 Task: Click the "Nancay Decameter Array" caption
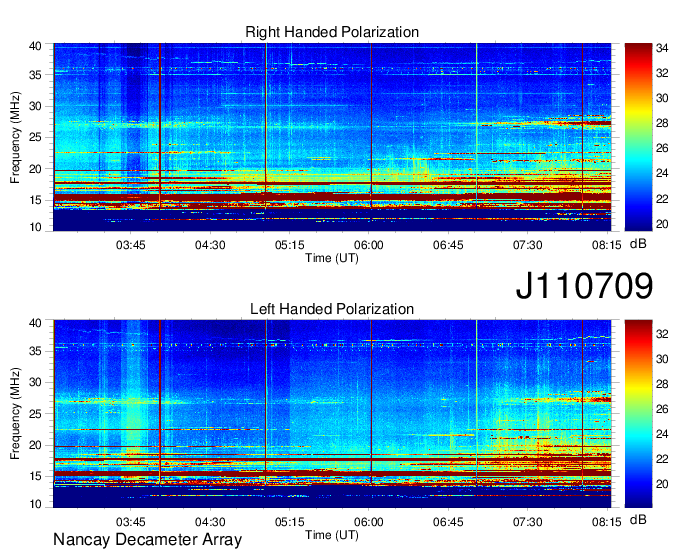tap(147, 540)
